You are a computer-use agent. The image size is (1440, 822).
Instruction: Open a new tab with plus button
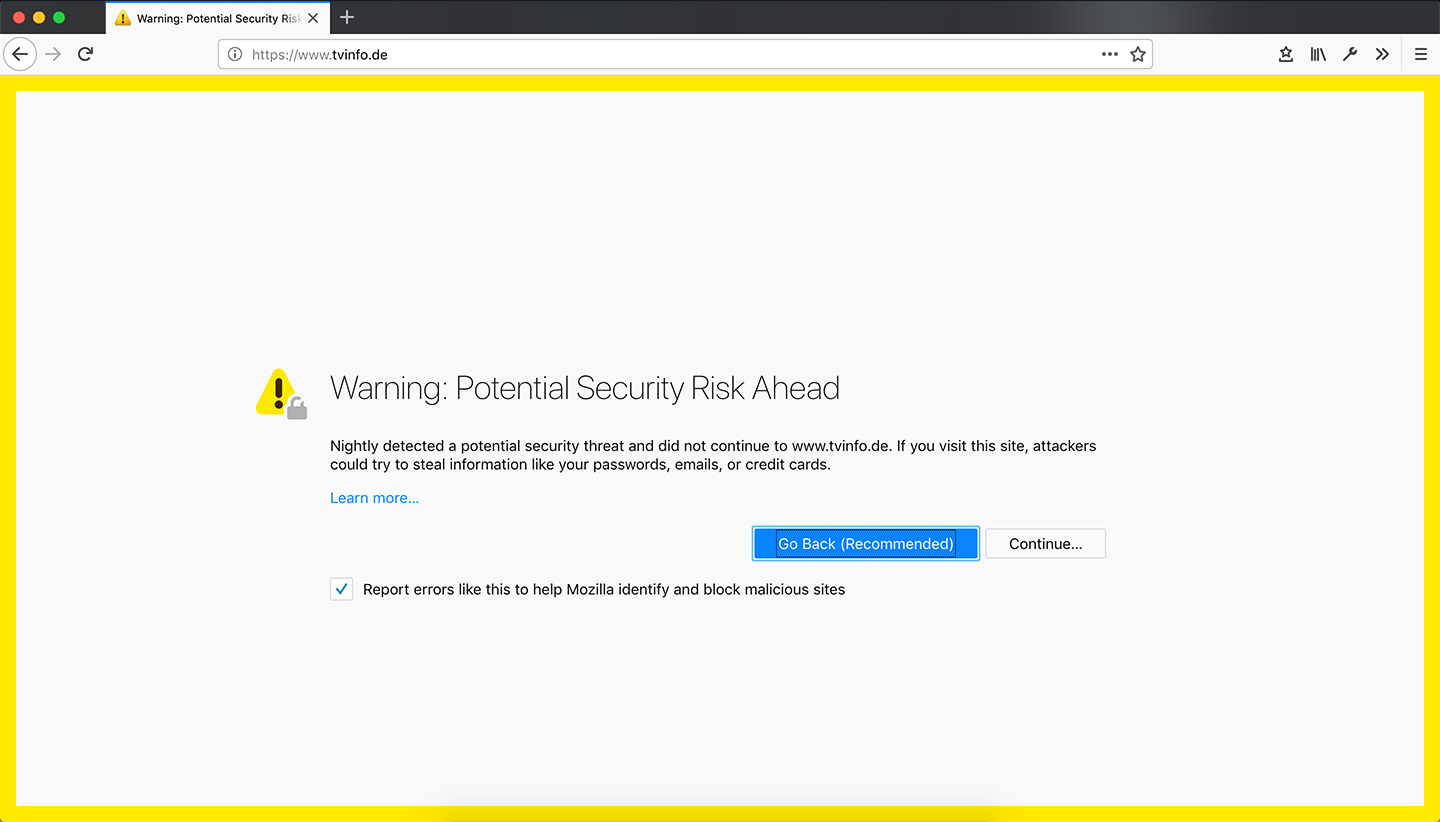click(x=347, y=17)
